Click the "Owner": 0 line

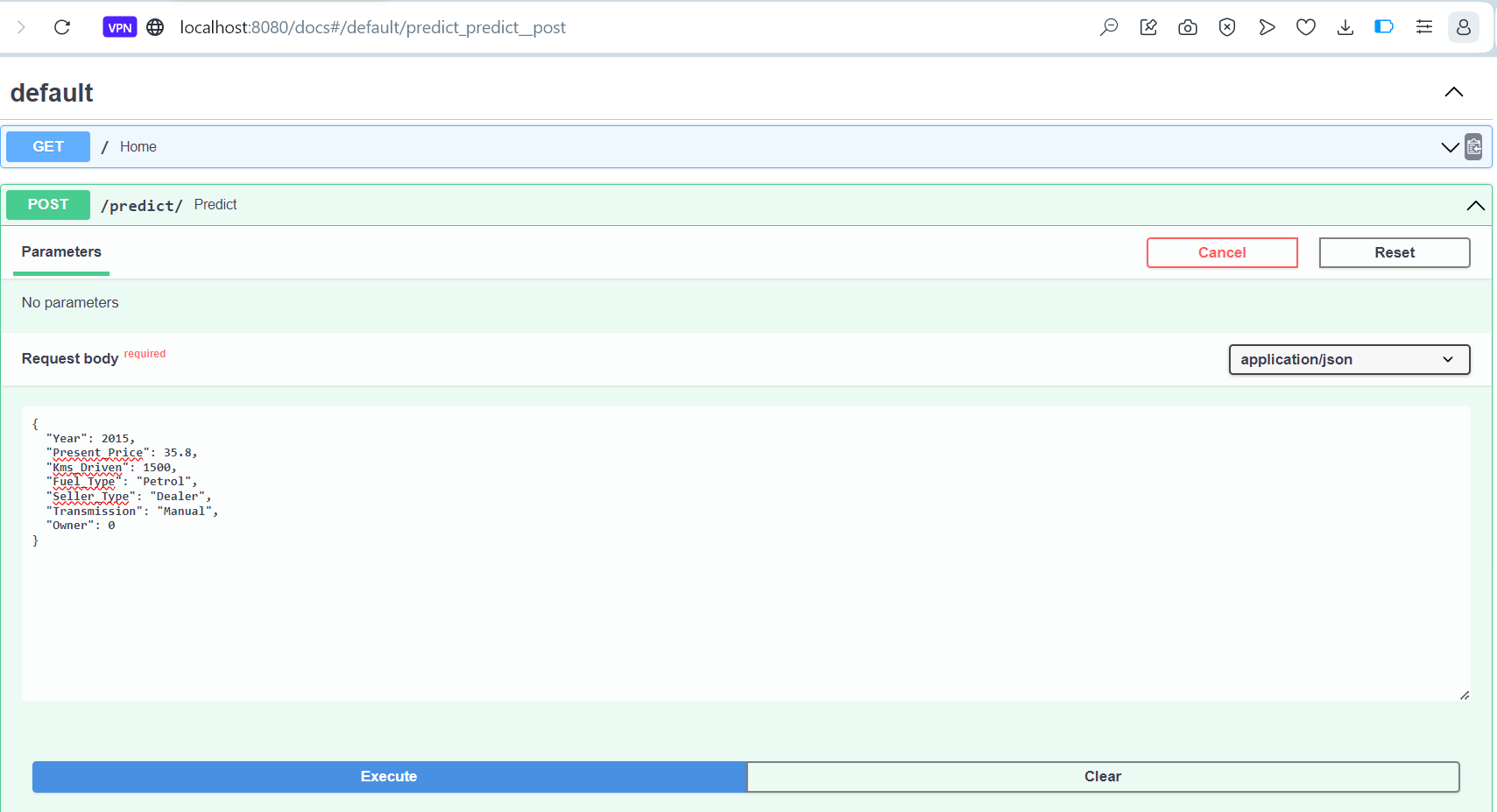tap(81, 526)
